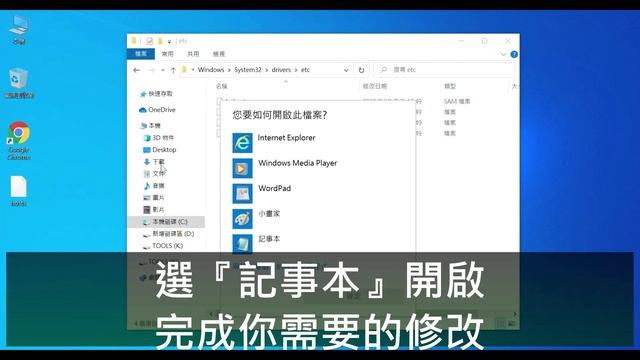Select Desktop folder in sidebar
640x360 pixels.
tap(160, 150)
